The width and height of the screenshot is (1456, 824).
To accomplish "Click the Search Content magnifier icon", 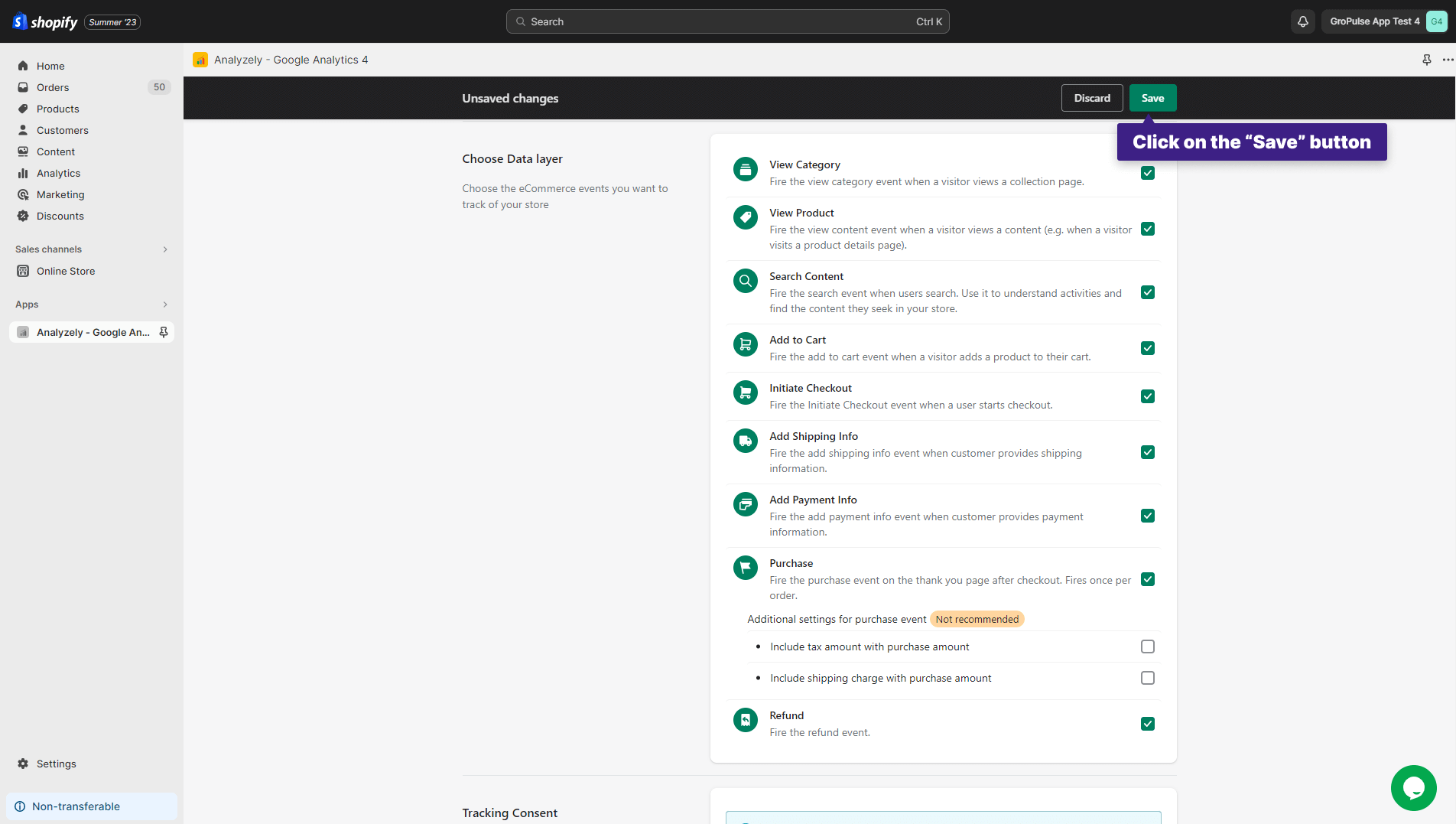I will pos(745,281).
